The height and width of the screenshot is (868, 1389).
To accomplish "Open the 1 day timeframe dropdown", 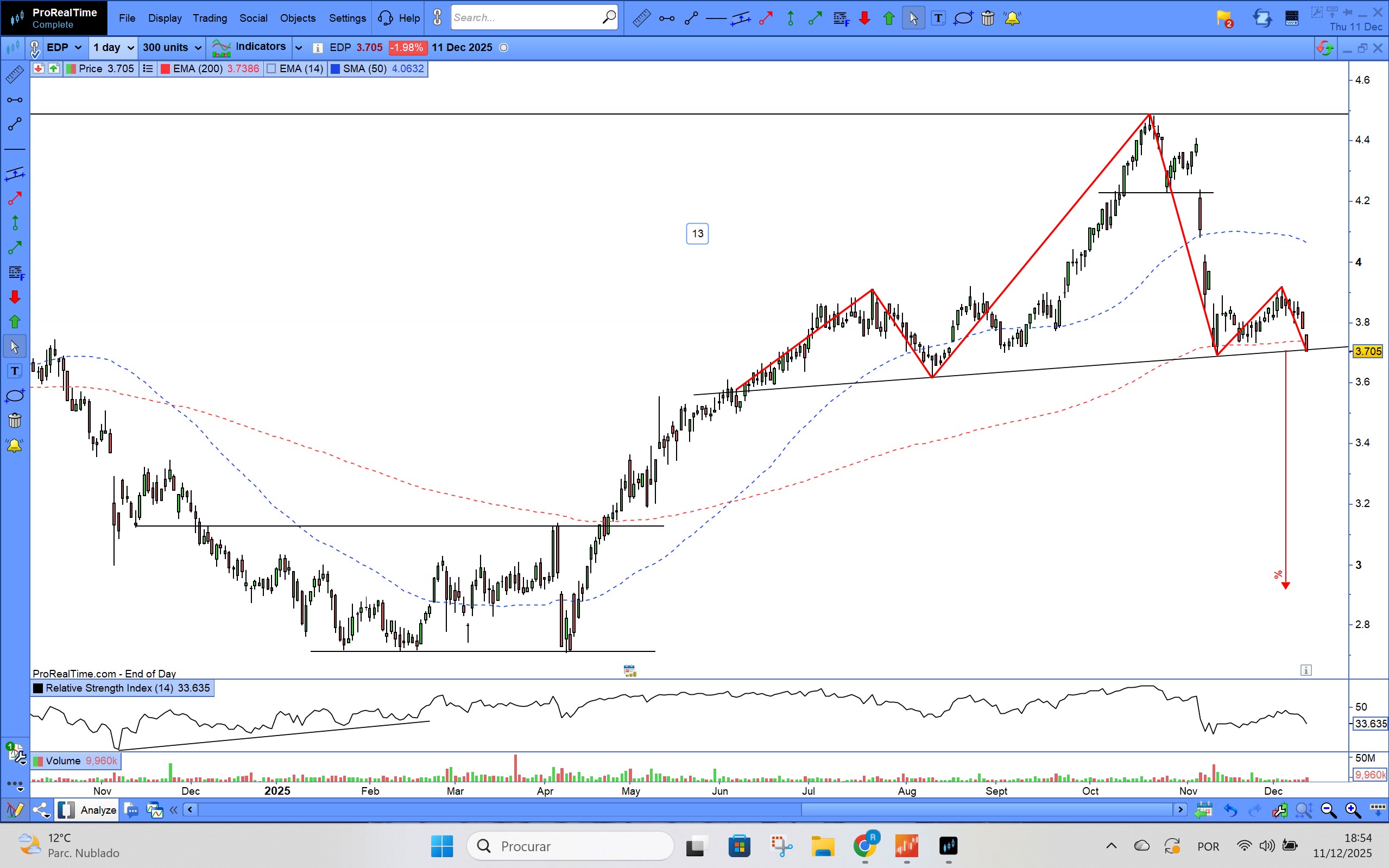I will [113, 48].
